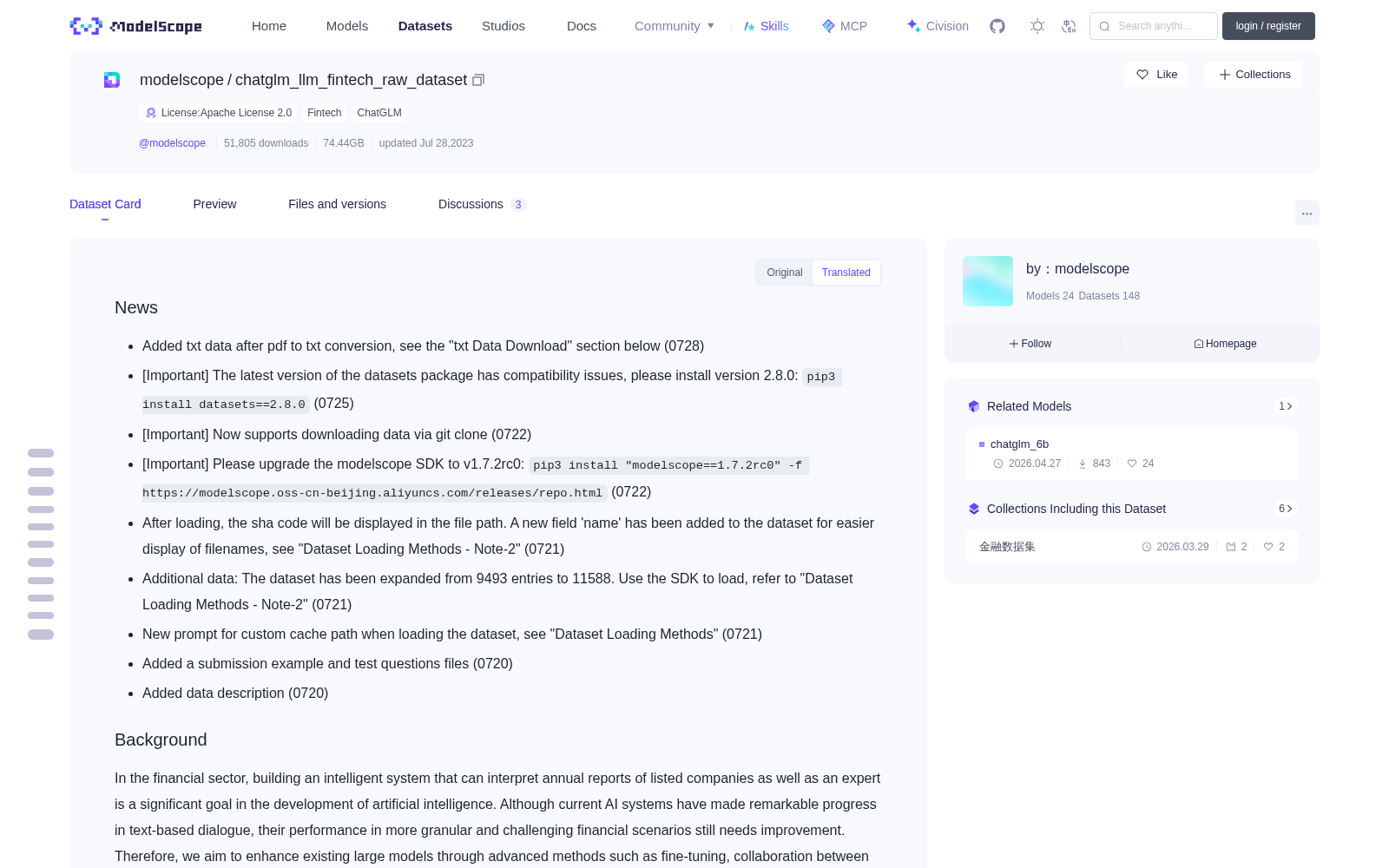Click the "updated Jul 28,2023" text
This screenshot has height=868, width=1389.
click(426, 143)
